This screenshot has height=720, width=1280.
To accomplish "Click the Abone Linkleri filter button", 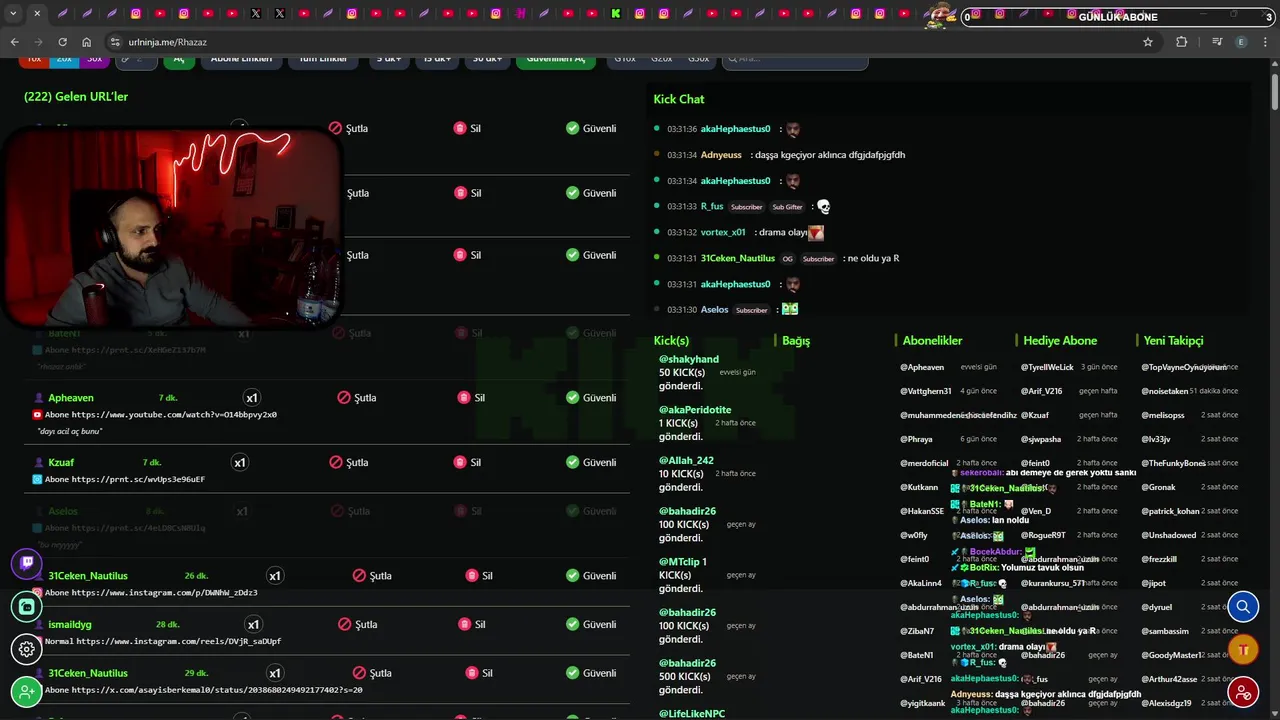I will 241,60.
